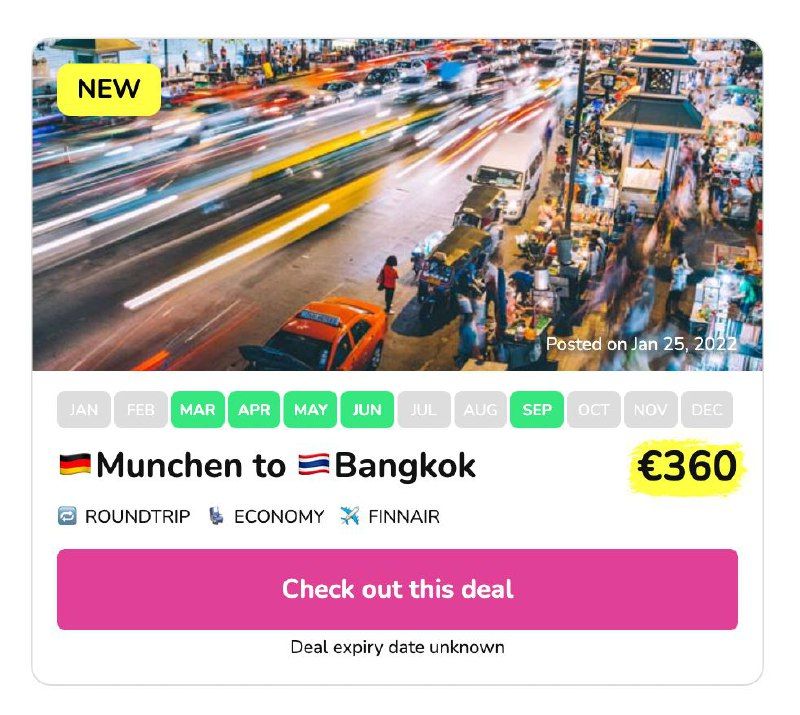Click the Check out this deal button

[397, 589]
